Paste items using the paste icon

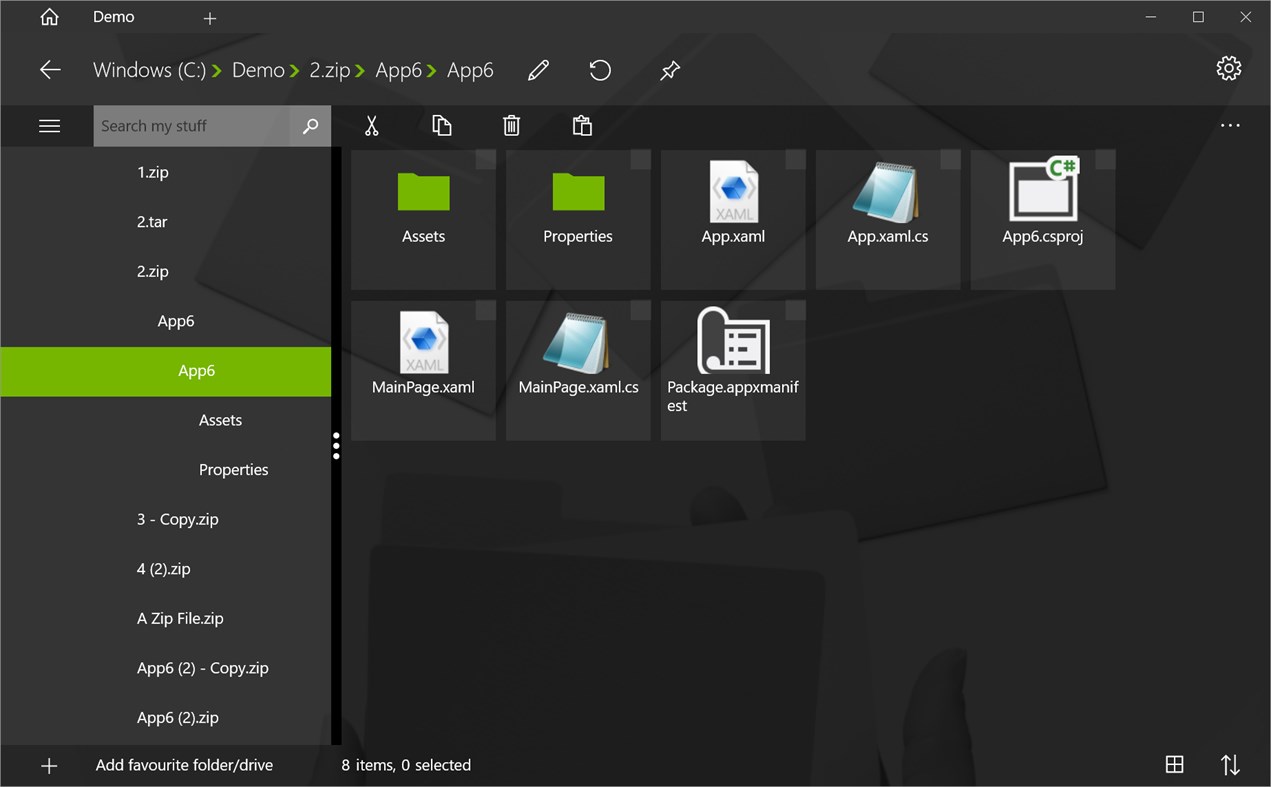tap(581, 125)
